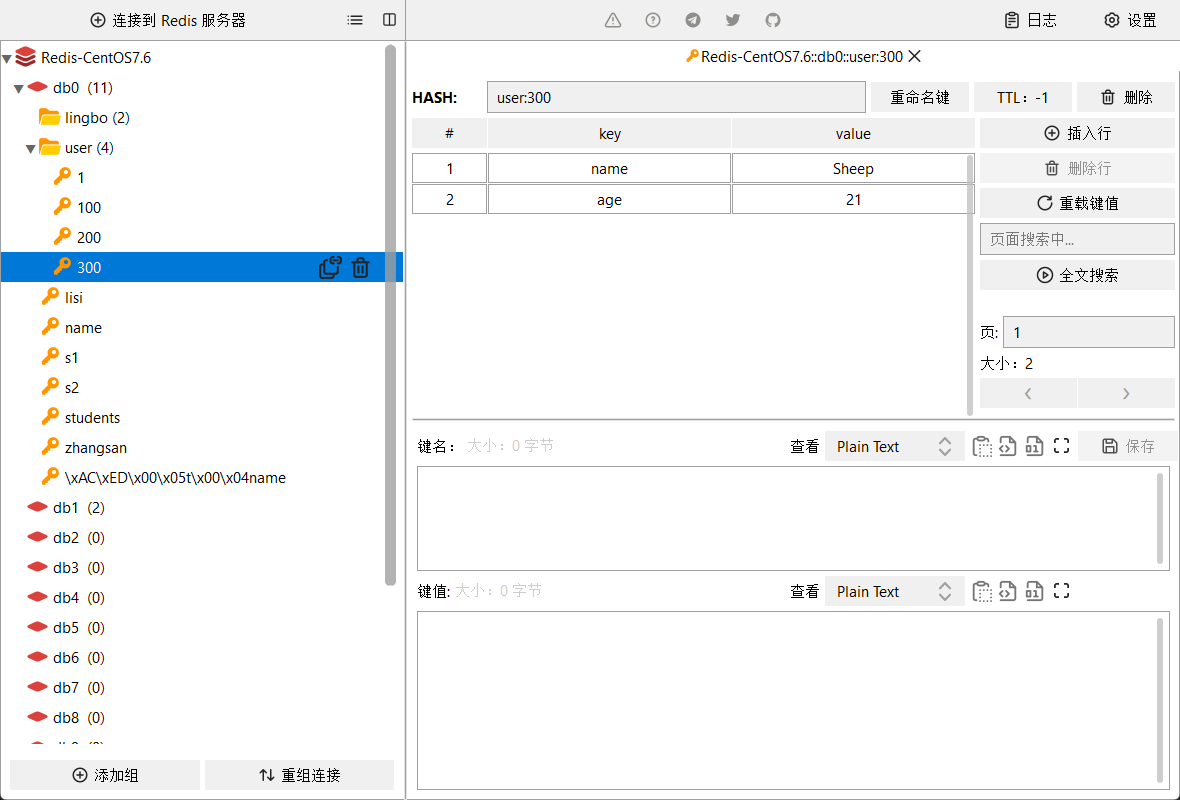Close the user:300 tab
1180x800 pixels.
[x=914, y=56]
